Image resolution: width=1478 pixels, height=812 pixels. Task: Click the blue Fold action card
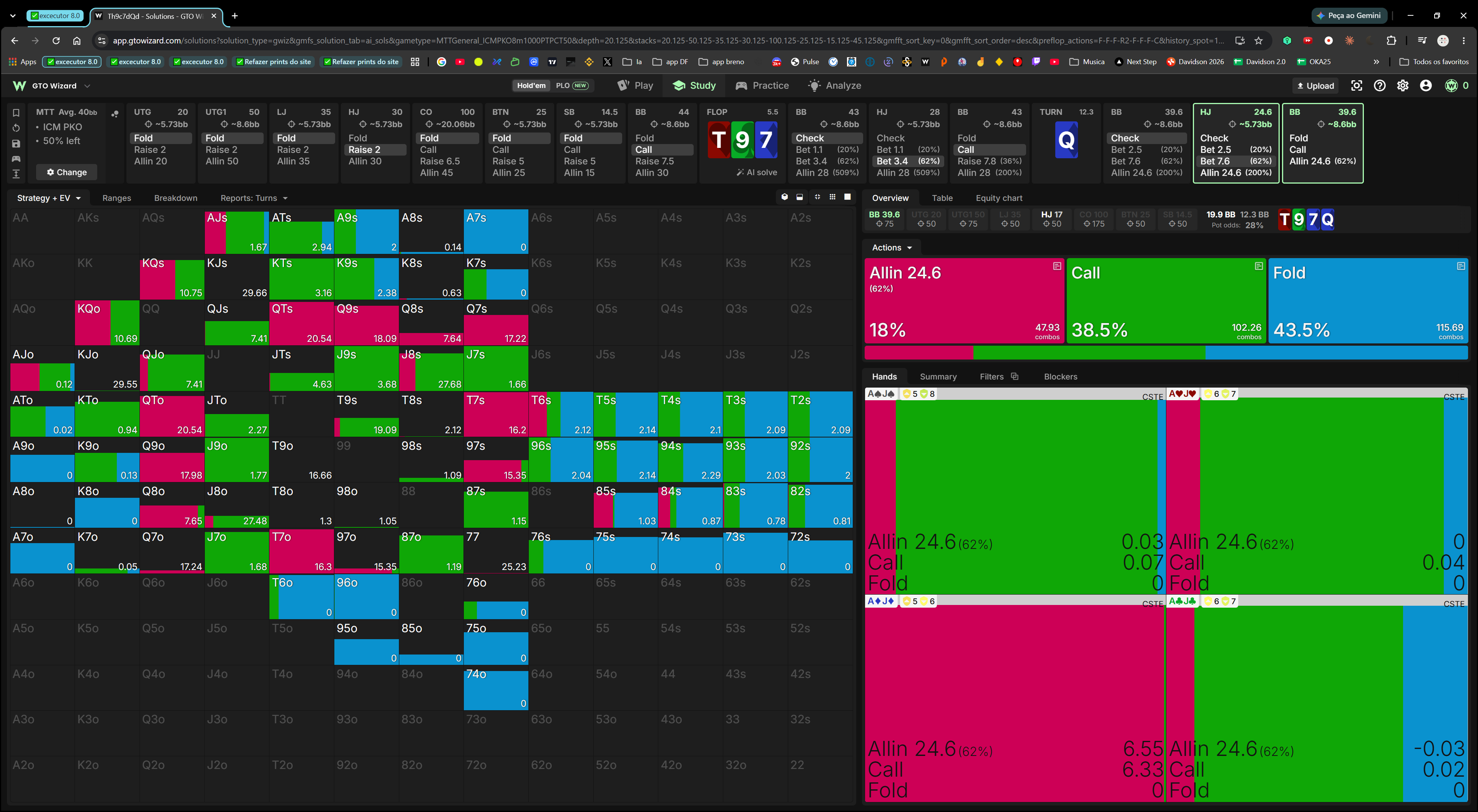coord(1368,301)
